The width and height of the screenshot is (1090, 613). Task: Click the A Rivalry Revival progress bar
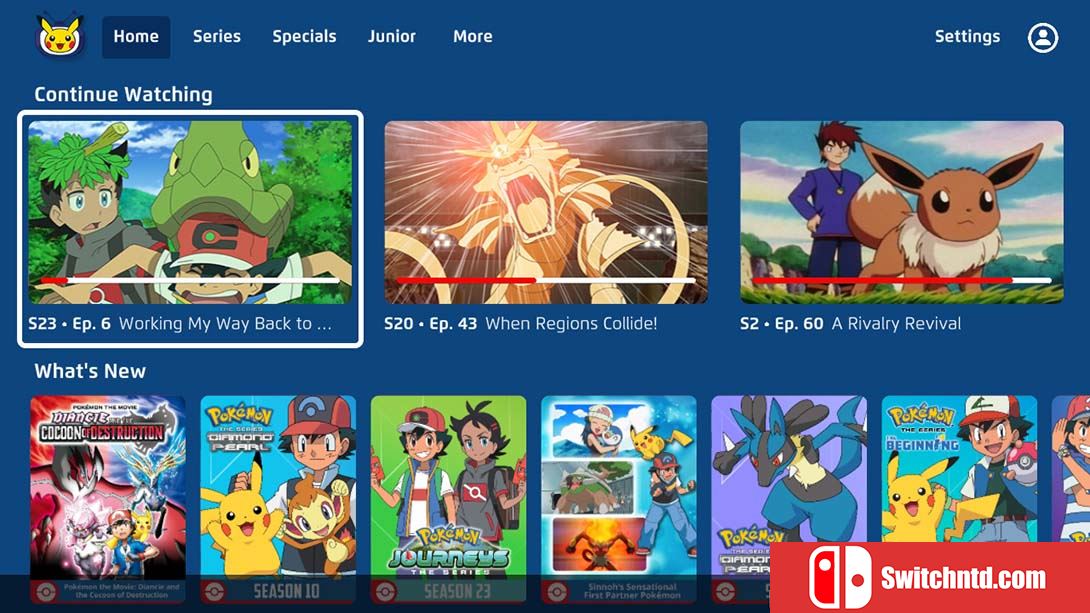(902, 280)
